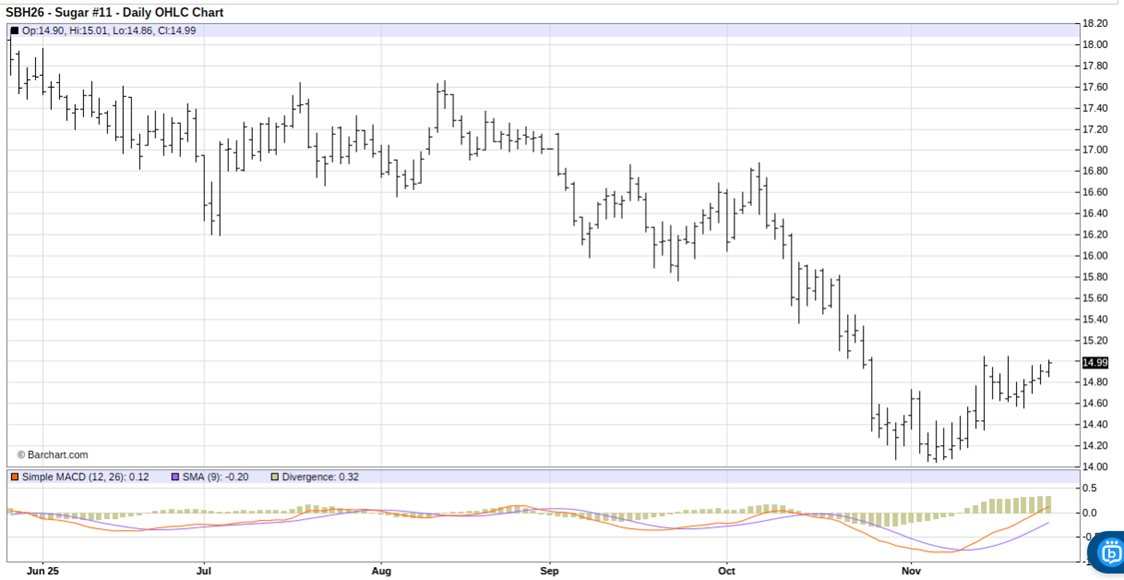
Task: Click the Jun 25 date axis label
Action: tap(42, 573)
